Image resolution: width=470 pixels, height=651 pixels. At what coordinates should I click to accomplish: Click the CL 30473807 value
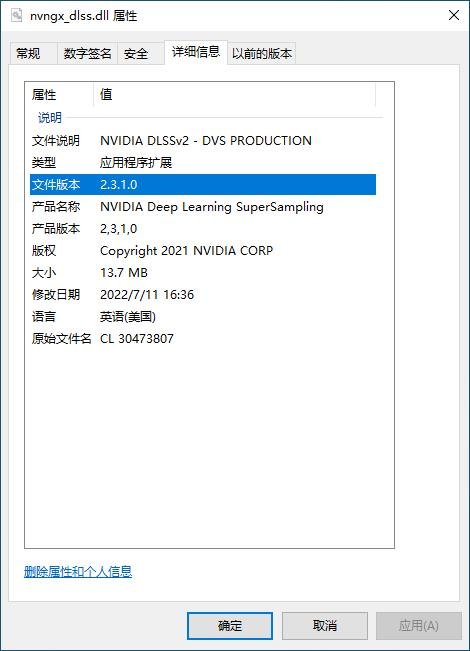click(137, 339)
